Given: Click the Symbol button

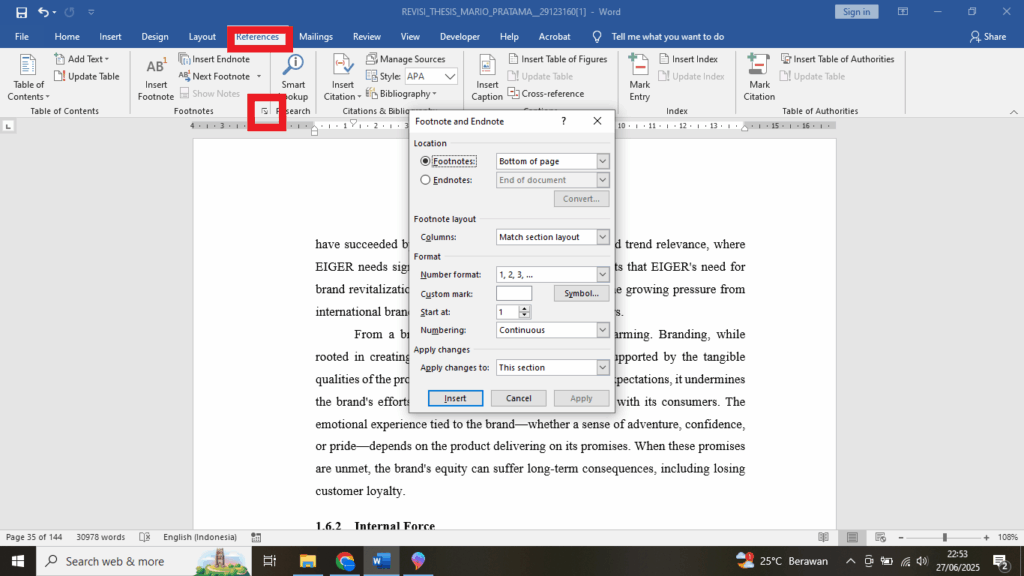Looking at the screenshot, I should tap(581, 293).
